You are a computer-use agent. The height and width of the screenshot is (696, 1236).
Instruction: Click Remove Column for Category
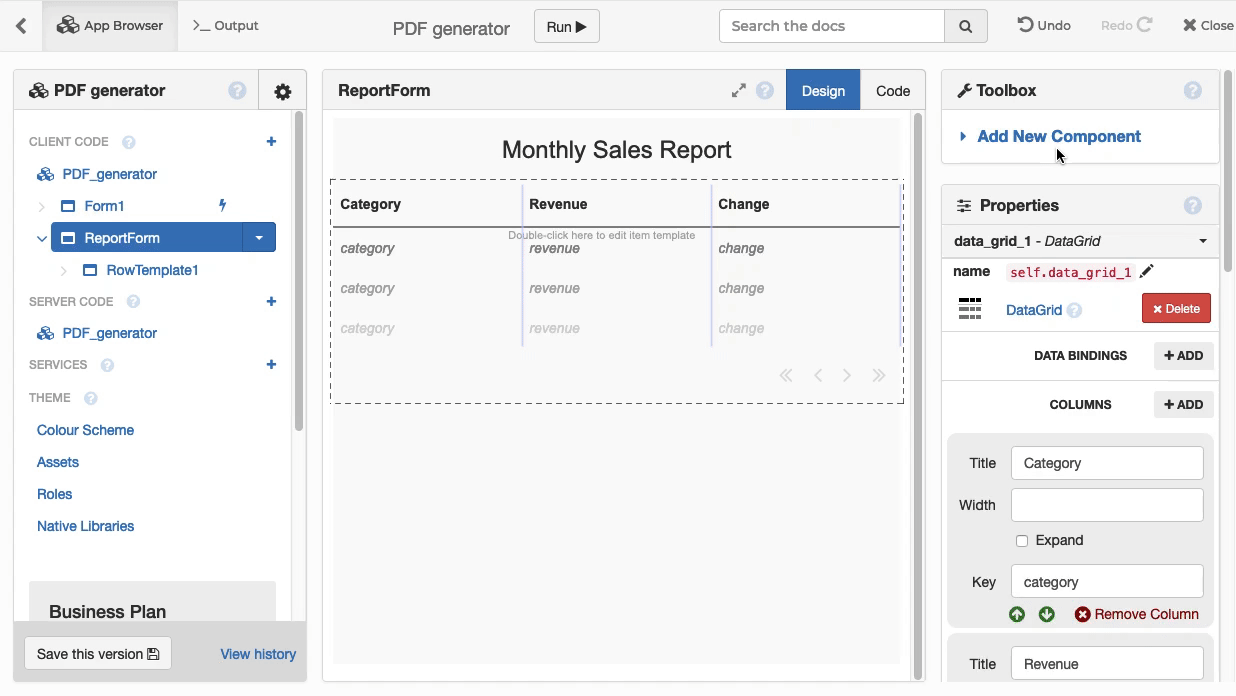[x=1136, y=614]
